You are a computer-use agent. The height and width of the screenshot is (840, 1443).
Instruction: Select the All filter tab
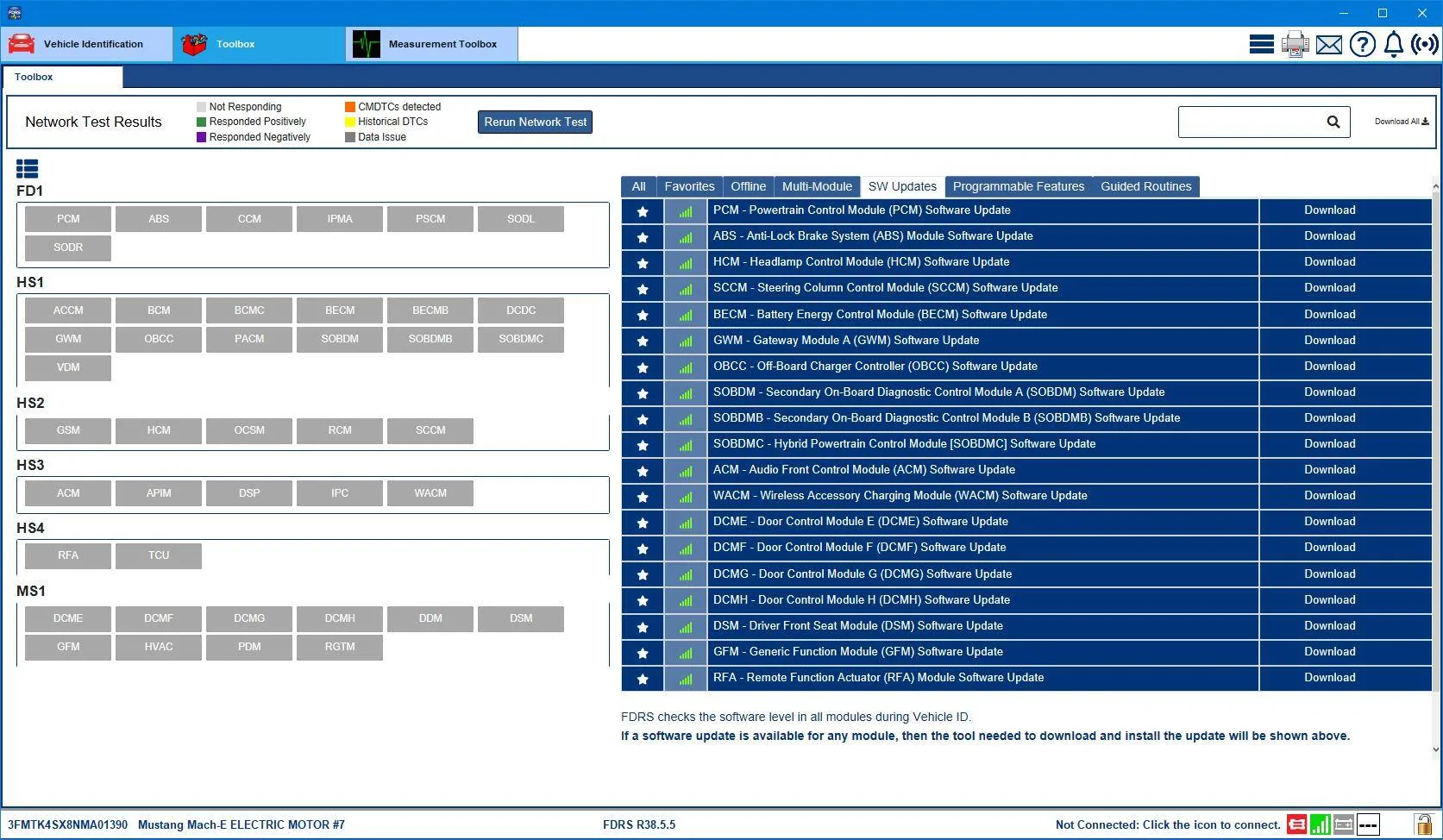(x=638, y=186)
